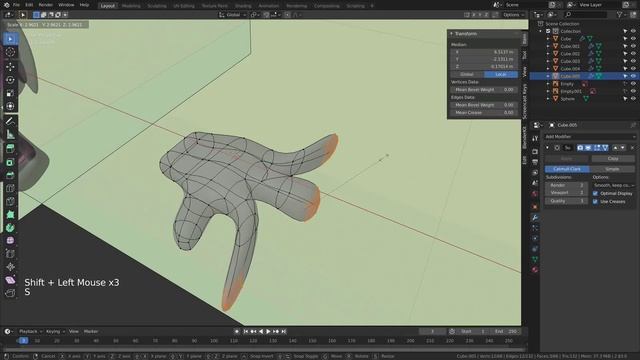Pick the Rotate tool
The image size is (640, 360).
[x=10, y=80]
